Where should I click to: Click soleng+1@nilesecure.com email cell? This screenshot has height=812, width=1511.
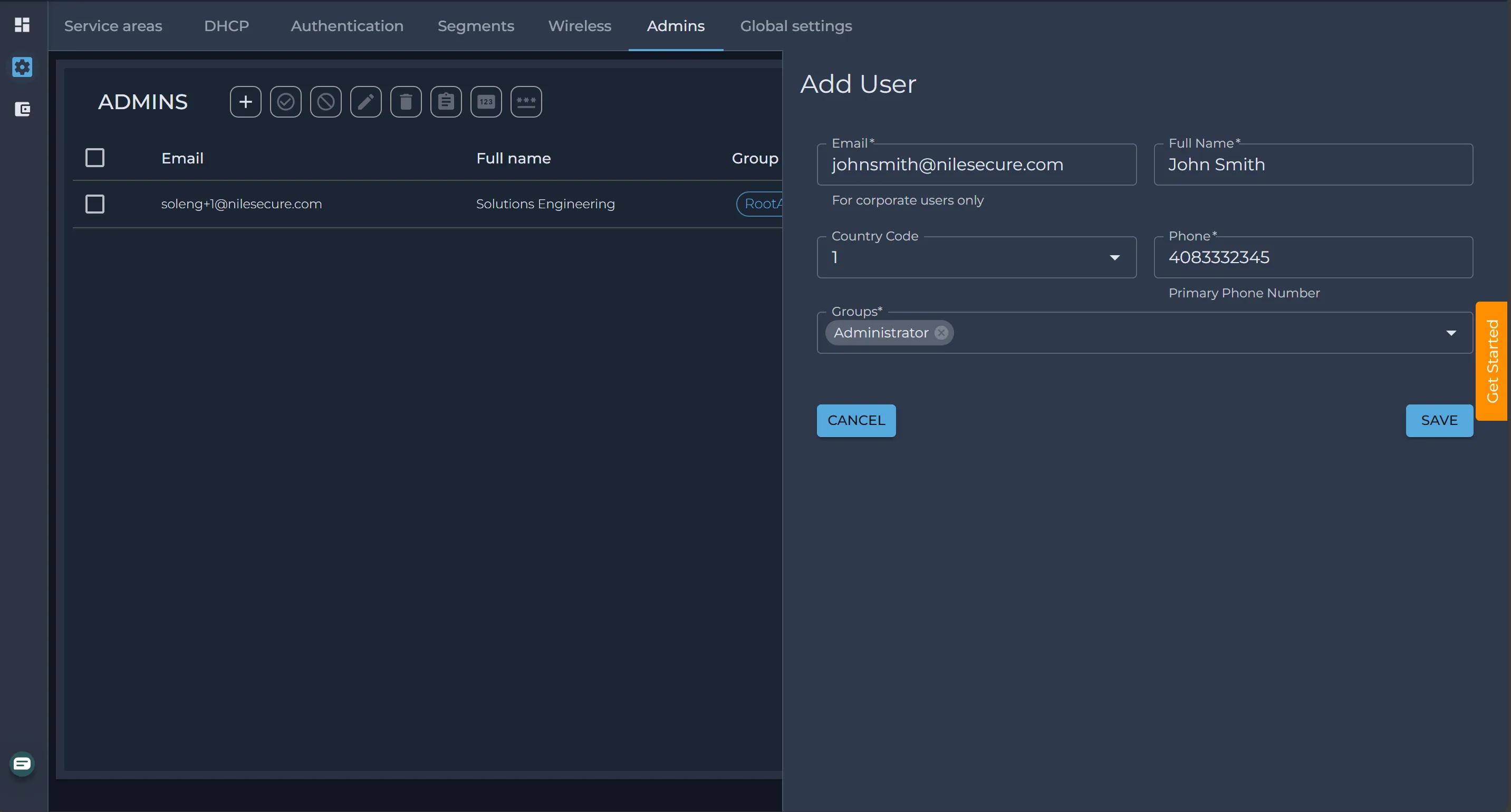(242, 204)
